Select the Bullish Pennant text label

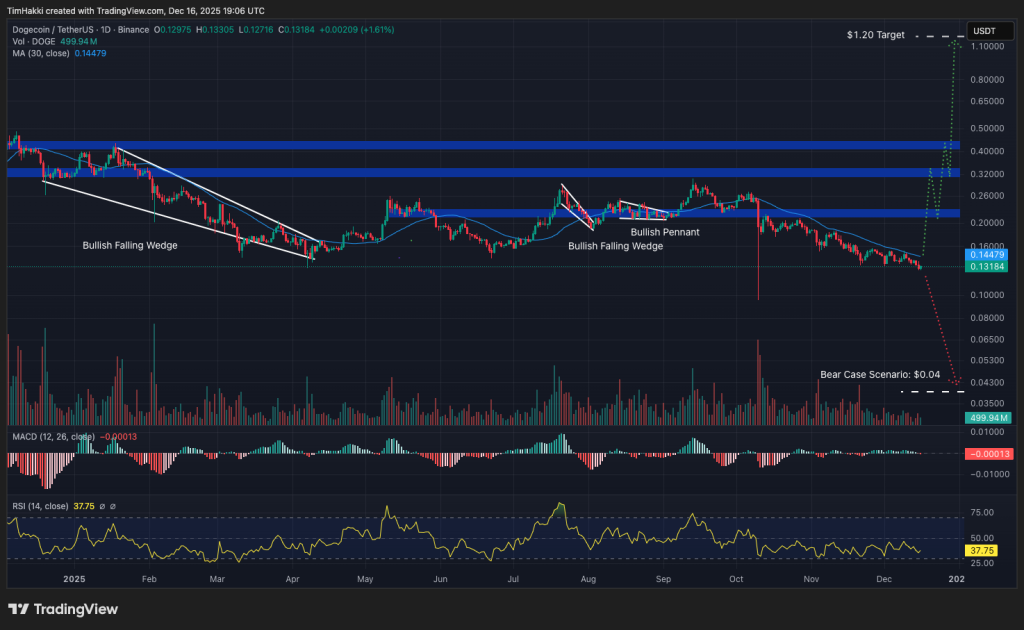pos(664,232)
